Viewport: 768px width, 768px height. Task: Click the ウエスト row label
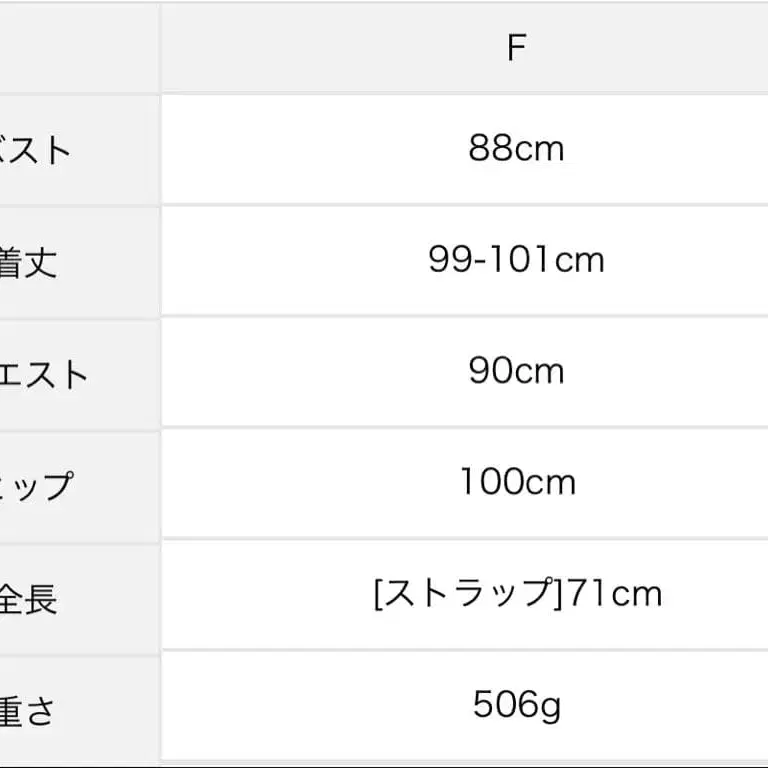(x=44, y=375)
